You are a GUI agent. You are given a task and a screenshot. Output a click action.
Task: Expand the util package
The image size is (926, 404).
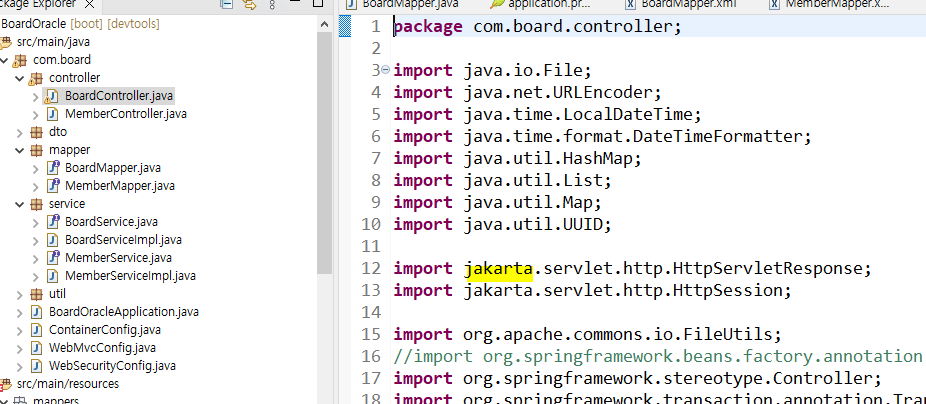(20, 294)
